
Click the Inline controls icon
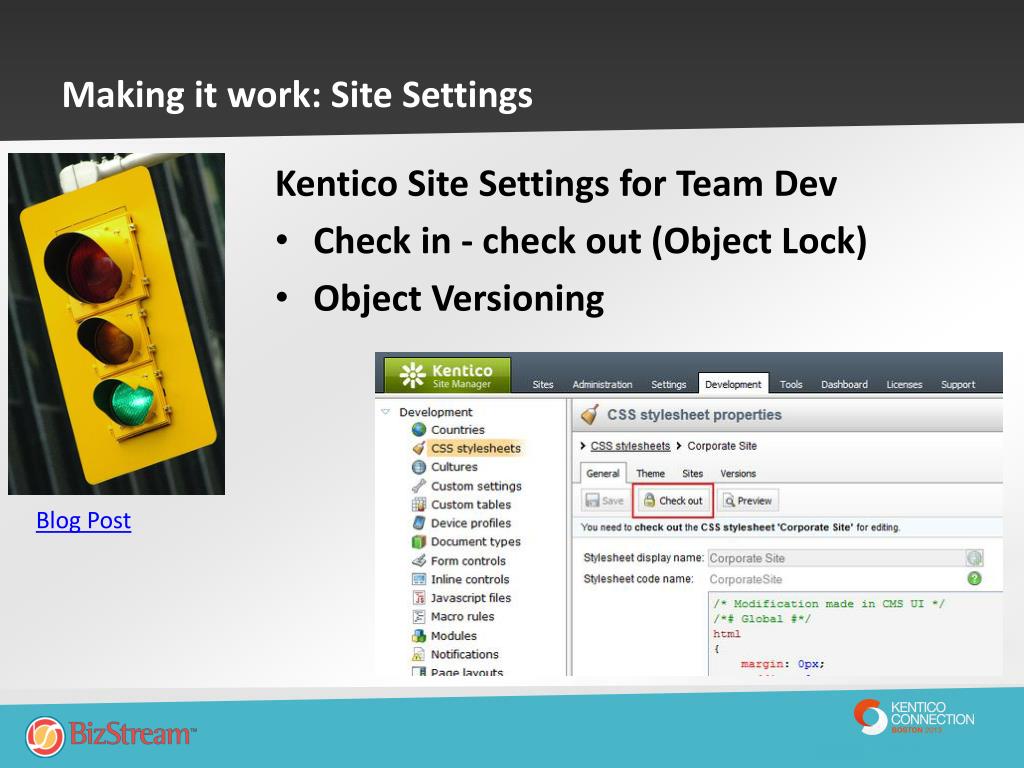pos(419,579)
